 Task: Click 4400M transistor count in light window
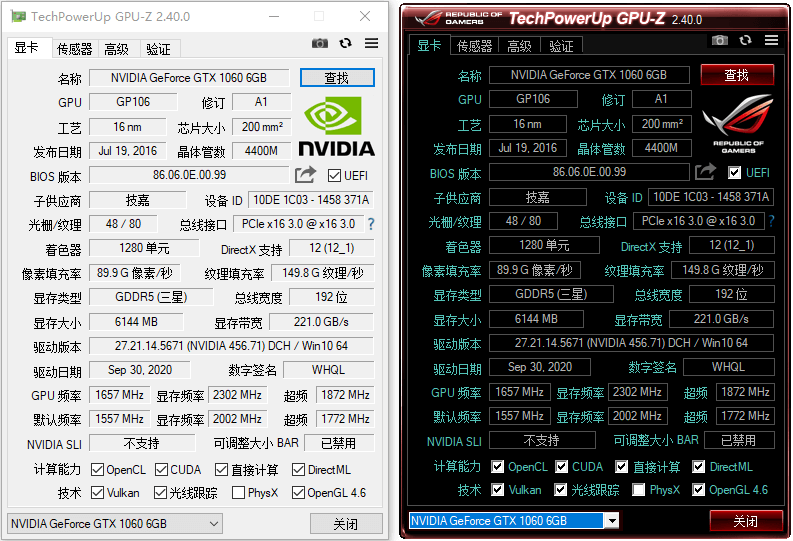[261, 151]
